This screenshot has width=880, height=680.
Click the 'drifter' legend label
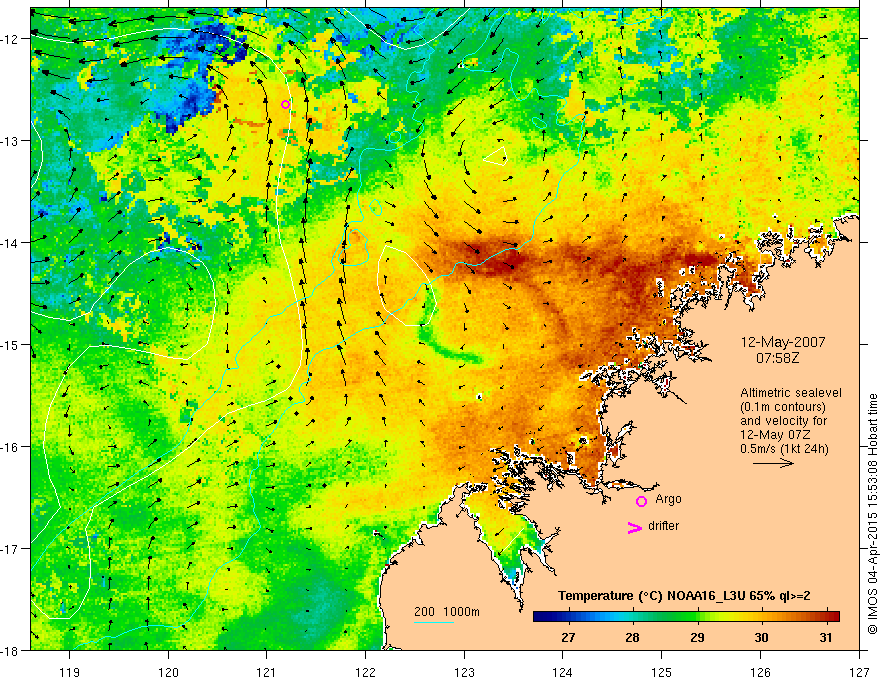pyautogui.click(x=663, y=526)
